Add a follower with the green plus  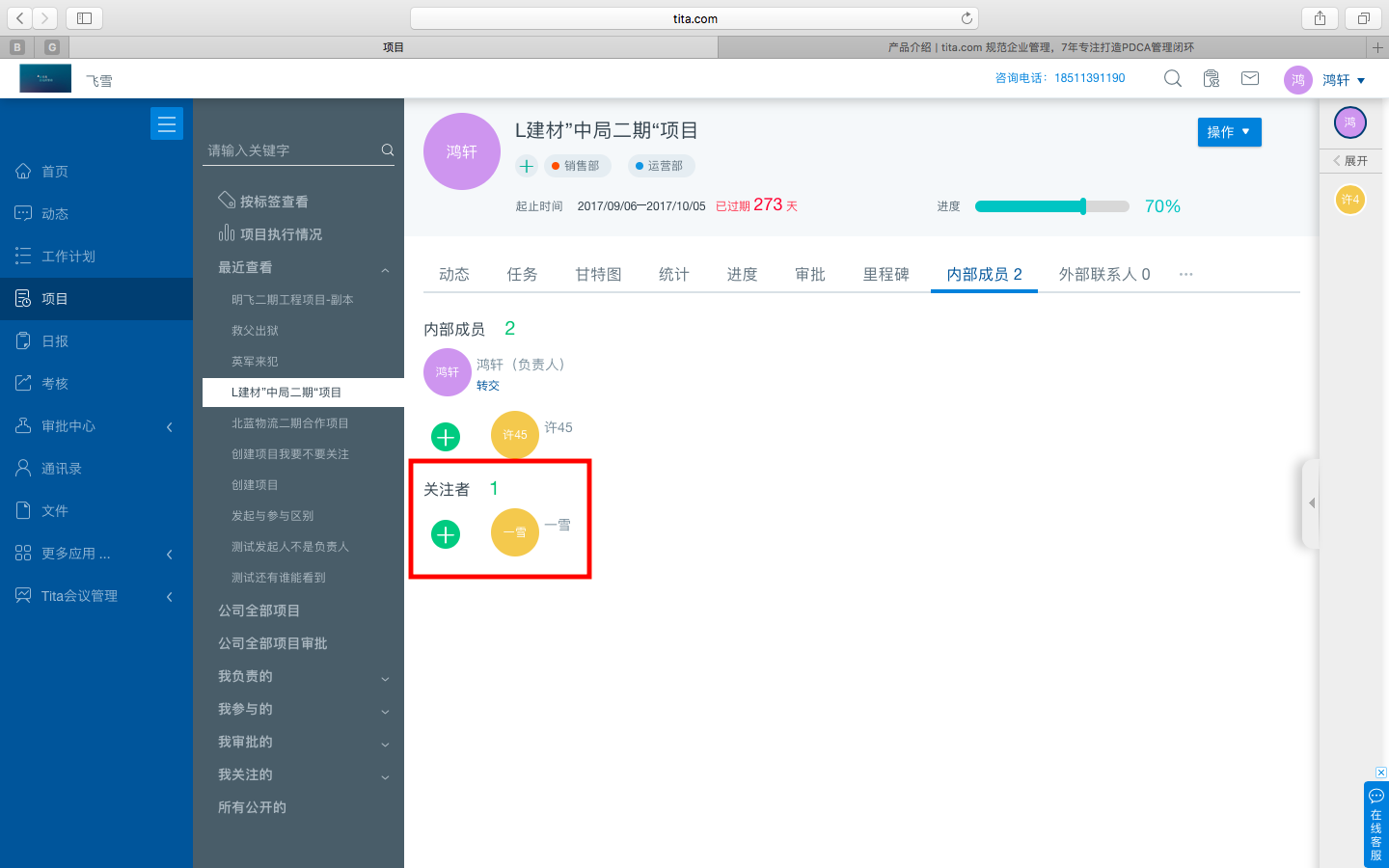pyautogui.click(x=446, y=534)
